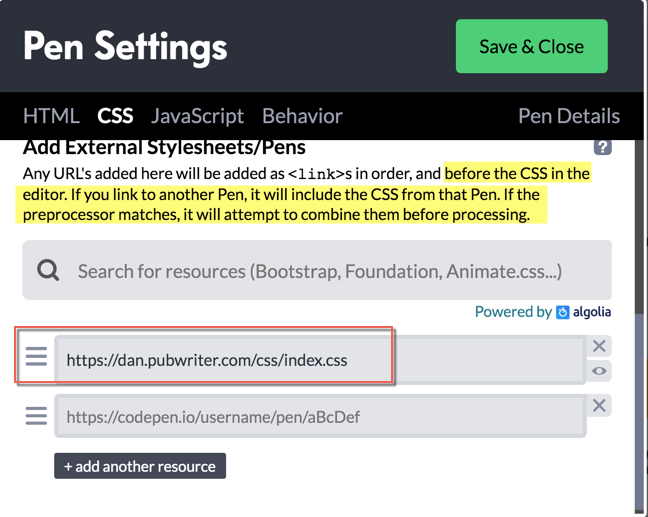Go to the Behavior tab
The height and width of the screenshot is (517, 648).
coord(303,116)
